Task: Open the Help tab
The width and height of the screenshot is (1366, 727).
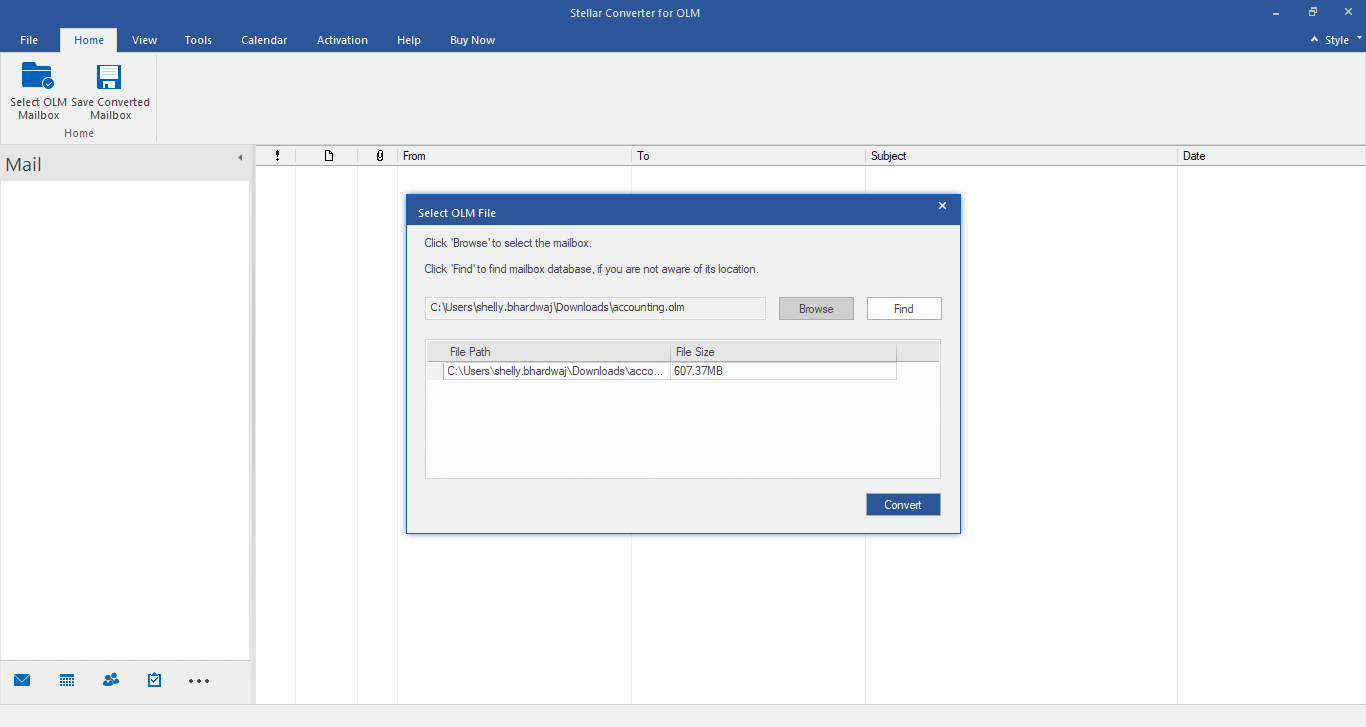Action: (409, 40)
